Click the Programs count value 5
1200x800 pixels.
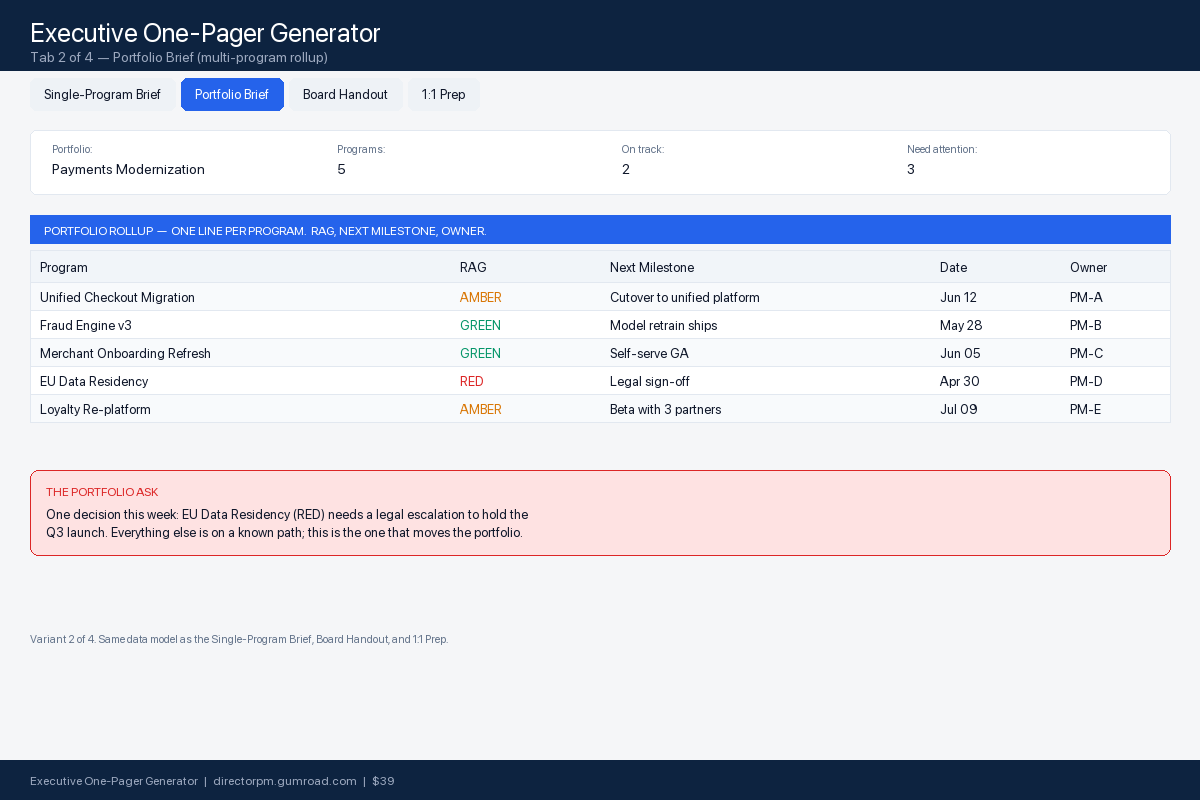[341, 170]
